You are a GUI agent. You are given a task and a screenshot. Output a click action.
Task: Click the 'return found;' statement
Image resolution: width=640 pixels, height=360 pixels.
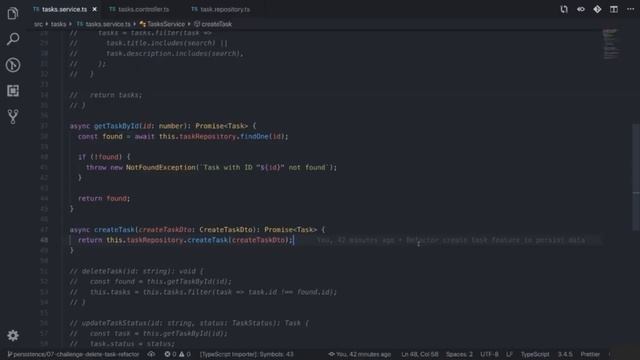[104, 198]
